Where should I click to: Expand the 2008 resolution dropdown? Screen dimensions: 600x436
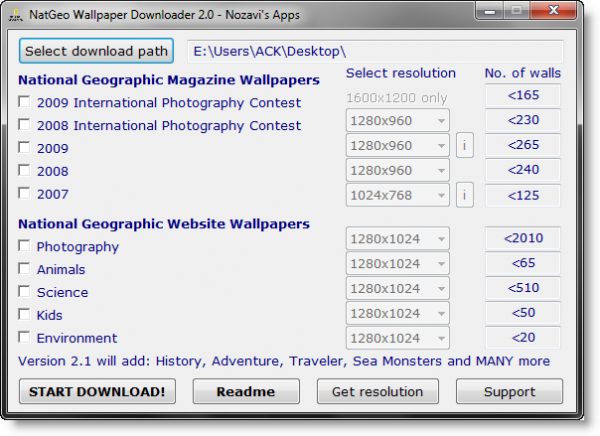pos(398,170)
